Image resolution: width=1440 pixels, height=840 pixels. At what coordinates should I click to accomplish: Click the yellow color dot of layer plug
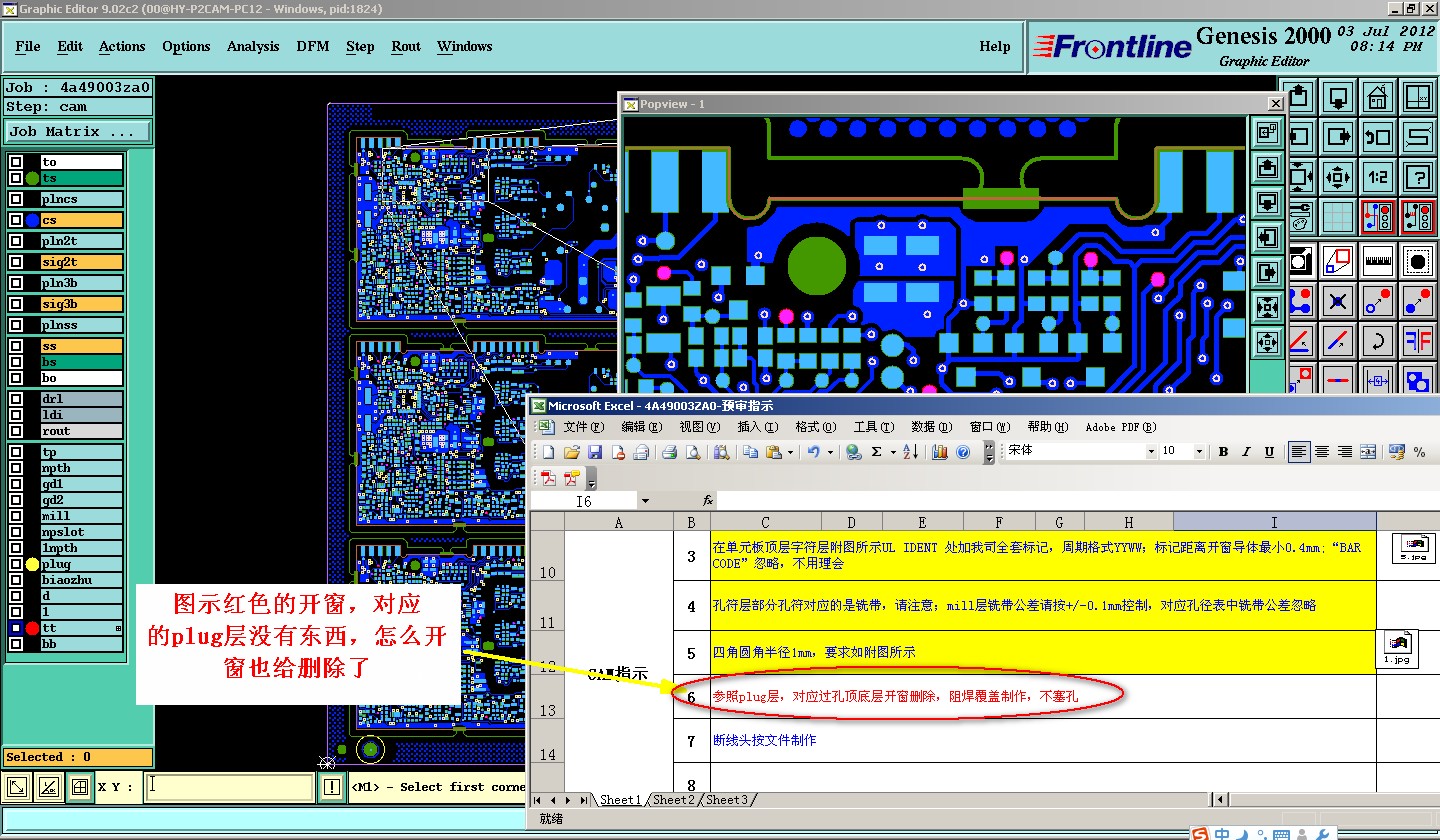(32, 564)
